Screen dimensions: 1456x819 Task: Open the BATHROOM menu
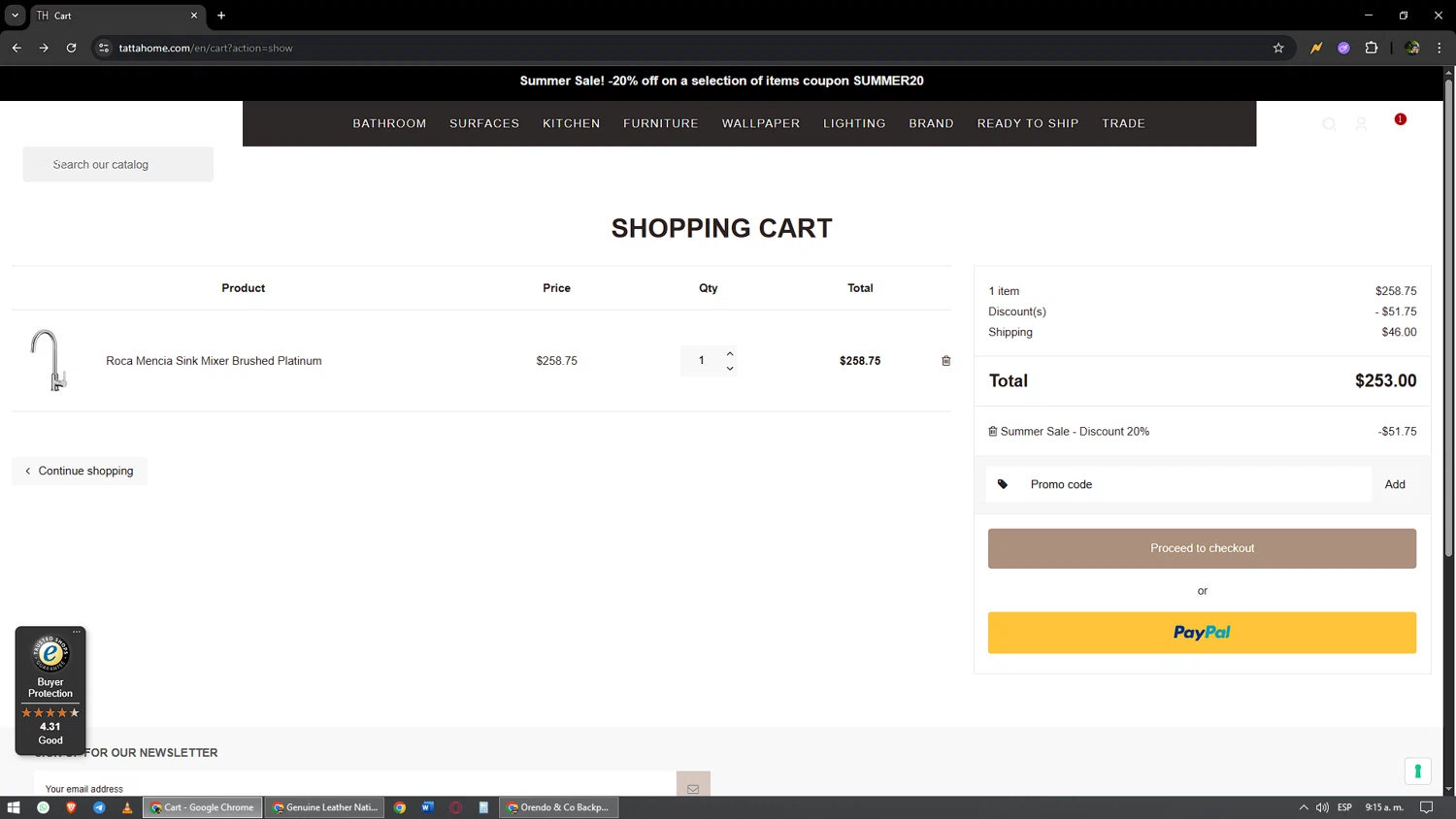tap(389, 123)
